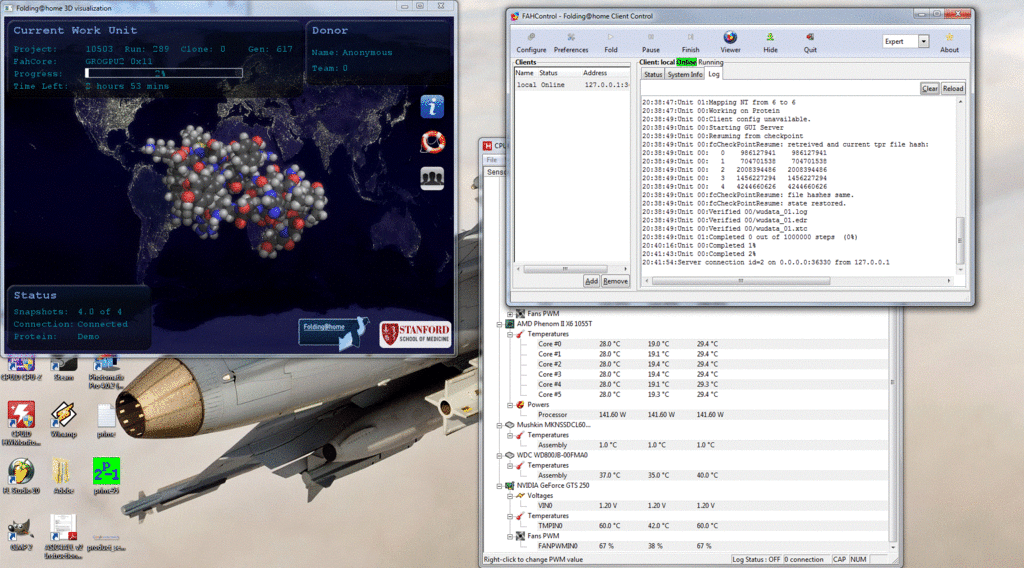Collapse the NVIDIA GeForce GTS 250 node
Viewport: 1024px width, 568px height.
pyautogui.click(x=500, y=486)
